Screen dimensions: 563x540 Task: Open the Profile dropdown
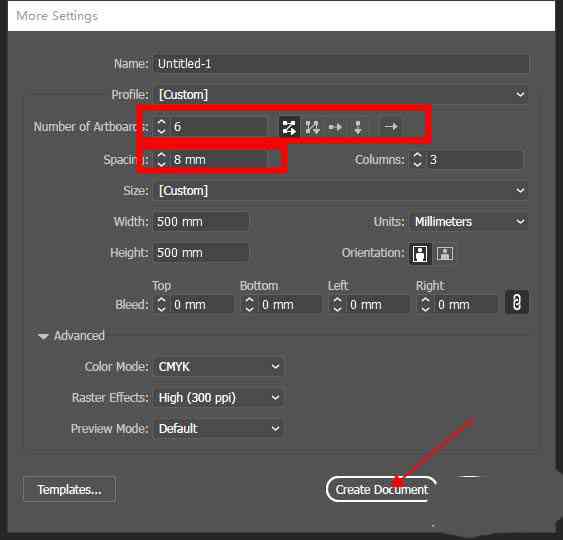click(x=341, y=95)
